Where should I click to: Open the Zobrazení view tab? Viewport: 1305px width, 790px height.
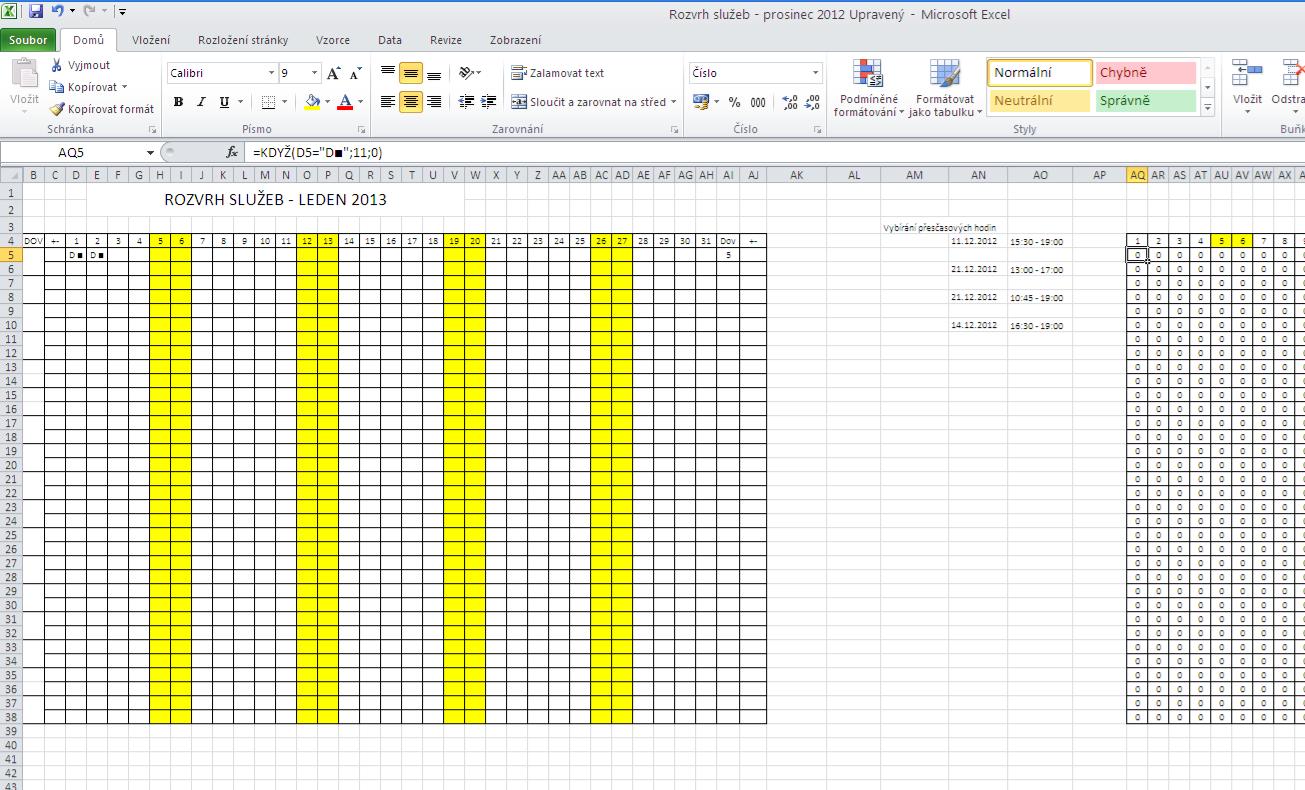pos(516,40)
